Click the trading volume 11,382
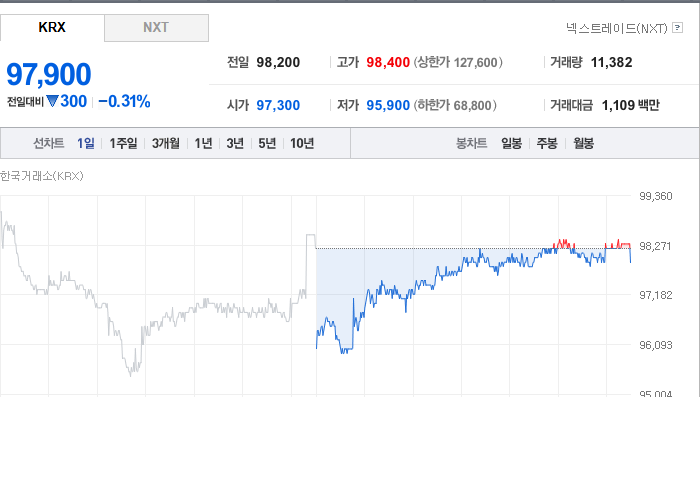 pos(612,62)
